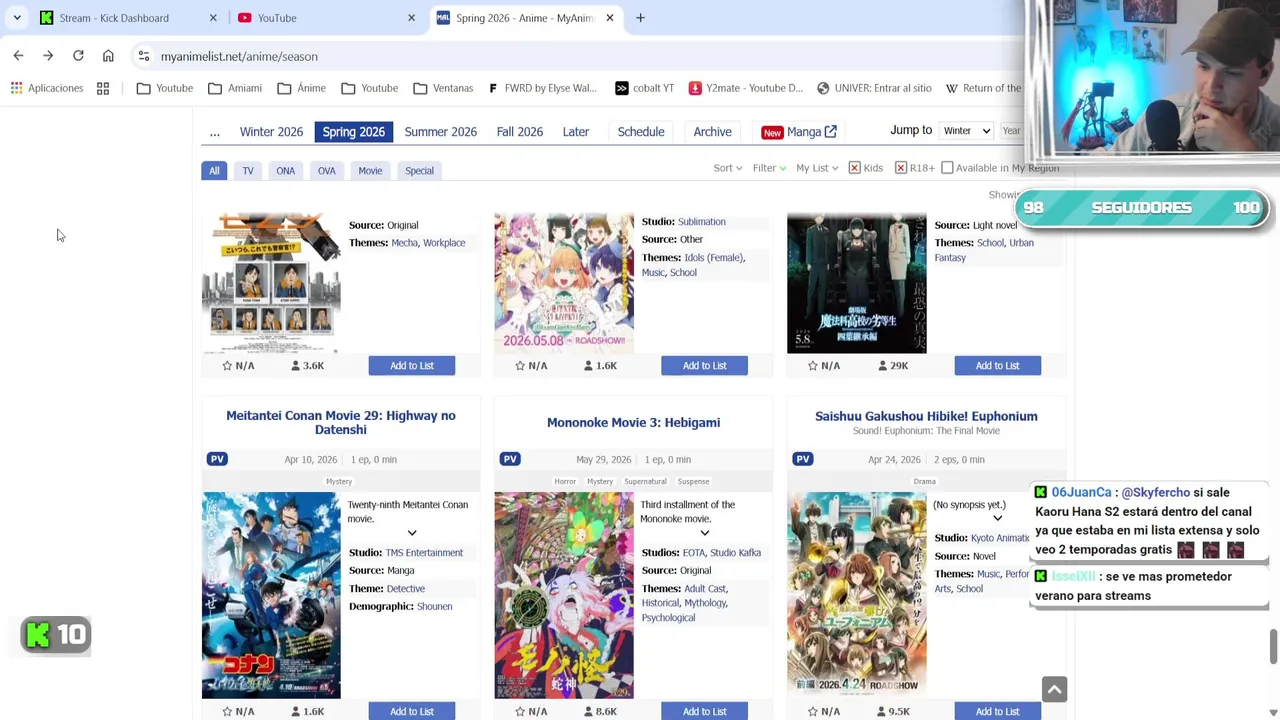1280x720 pixels.
Task: Filter anime by OVA type
Action: [x=326, y=171]
